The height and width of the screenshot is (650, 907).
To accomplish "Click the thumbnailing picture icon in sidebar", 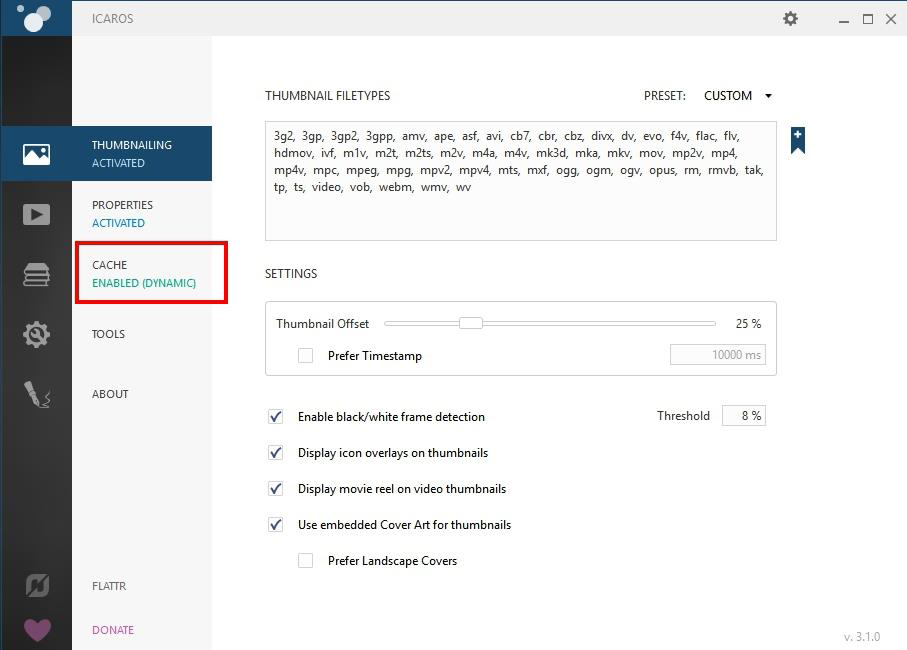I will pos(36,154).
